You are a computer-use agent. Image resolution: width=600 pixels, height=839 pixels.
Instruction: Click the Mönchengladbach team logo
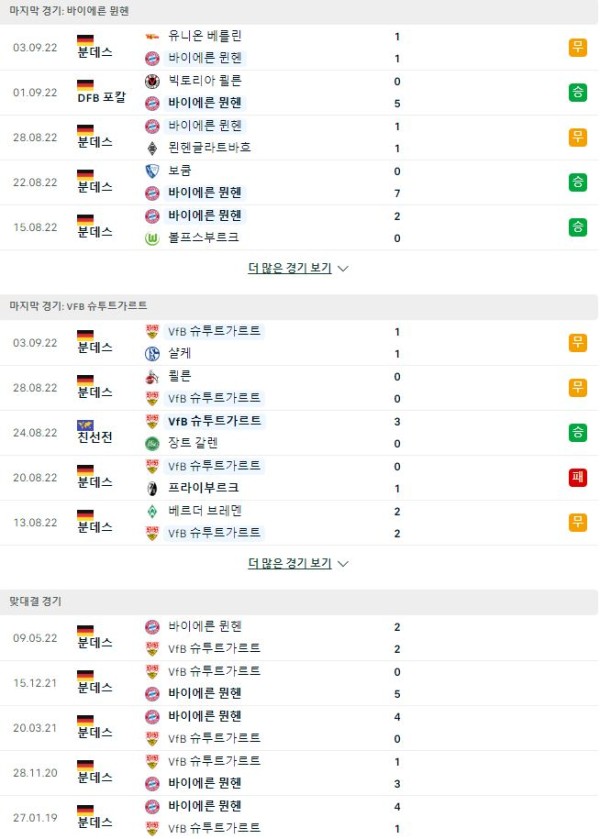[152, 148]
